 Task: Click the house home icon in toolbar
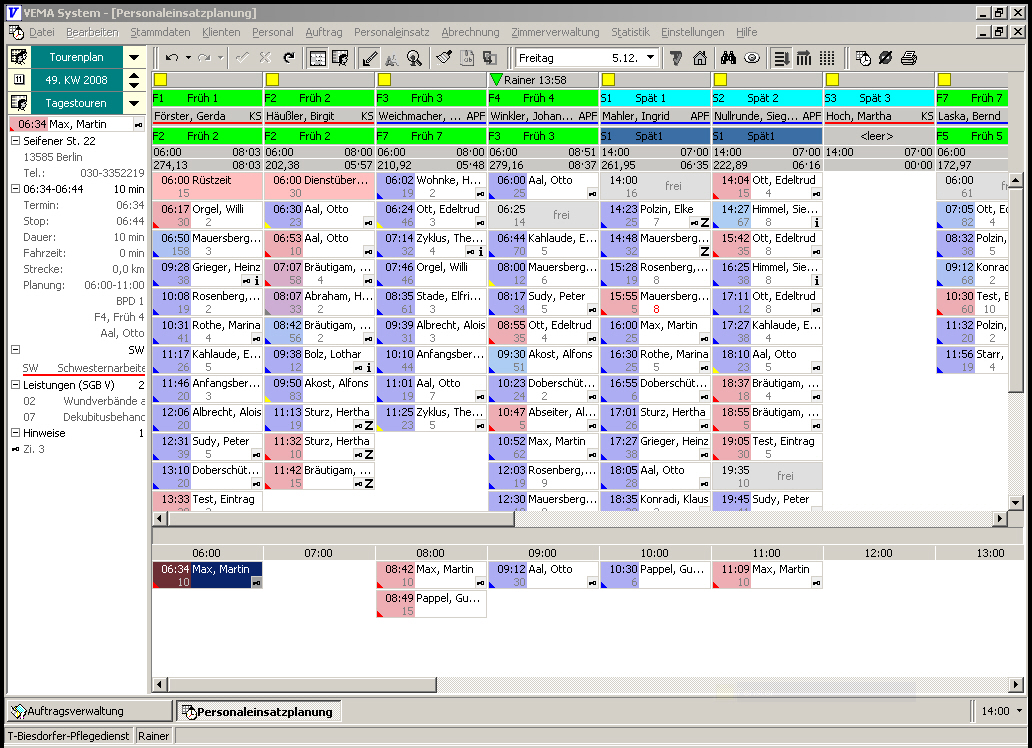700,58
